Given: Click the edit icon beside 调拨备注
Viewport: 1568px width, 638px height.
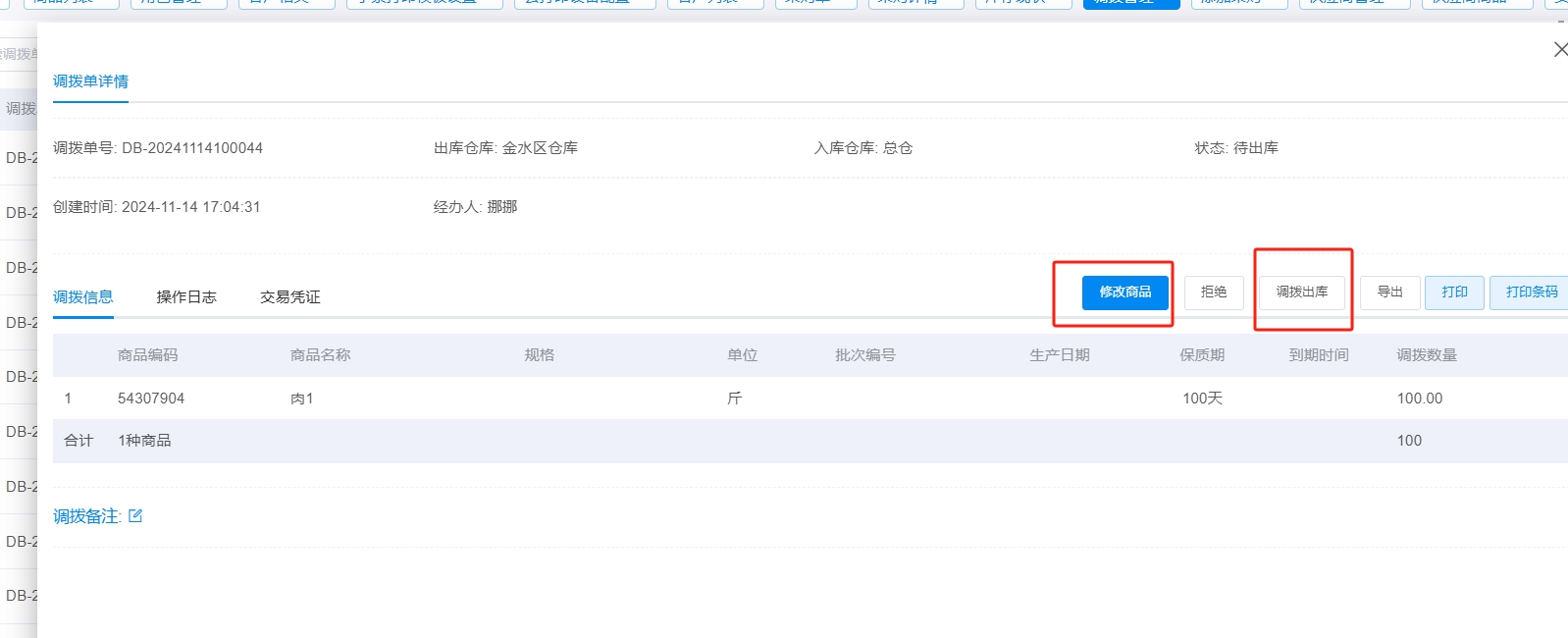Looking at the screenshot, I should (135, 515).
